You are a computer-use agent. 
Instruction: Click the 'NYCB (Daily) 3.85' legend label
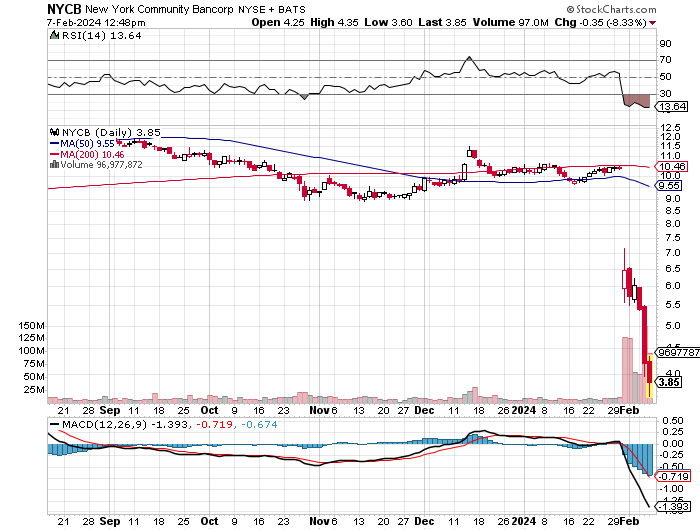coord(111,133)
